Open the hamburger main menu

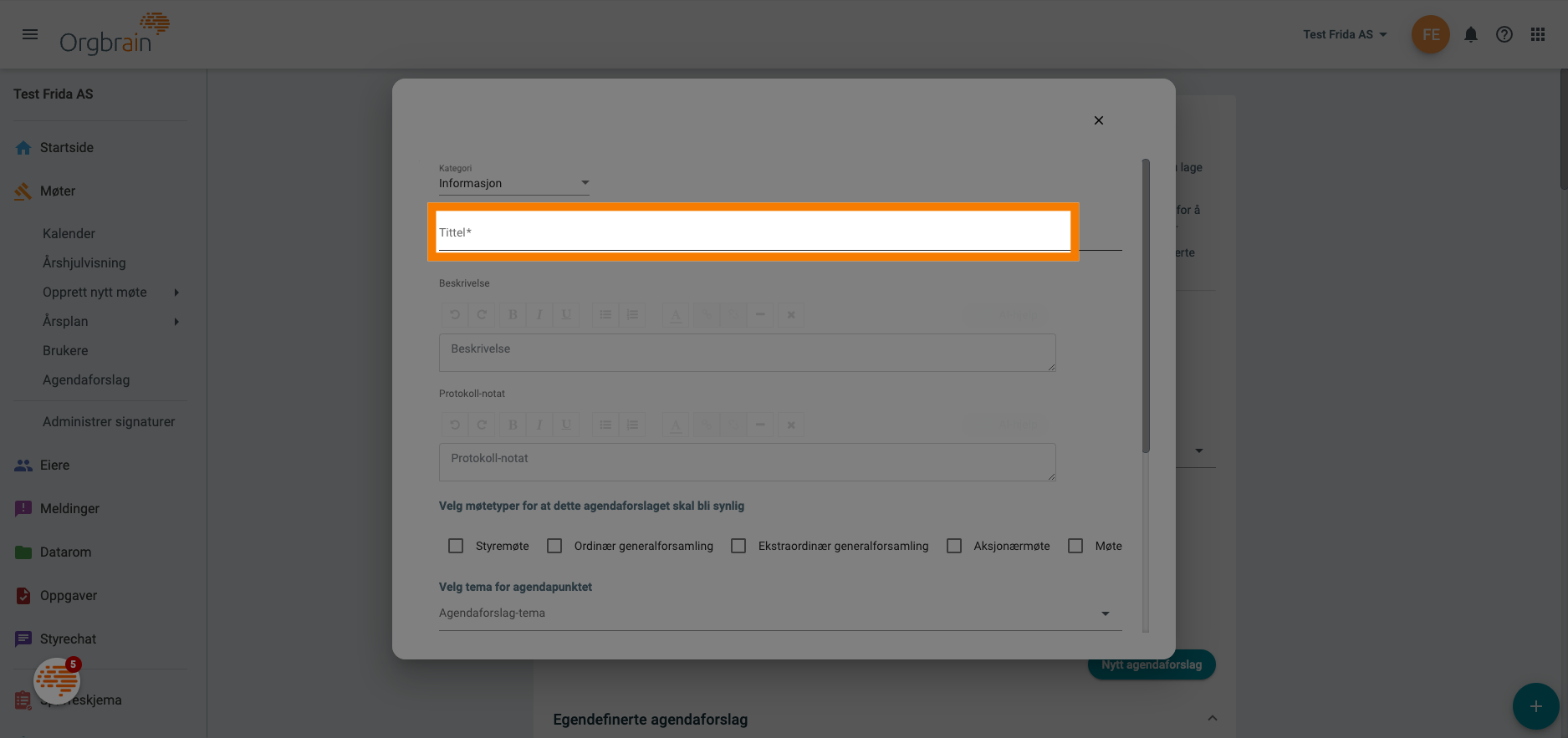click(x=30, y=34)
